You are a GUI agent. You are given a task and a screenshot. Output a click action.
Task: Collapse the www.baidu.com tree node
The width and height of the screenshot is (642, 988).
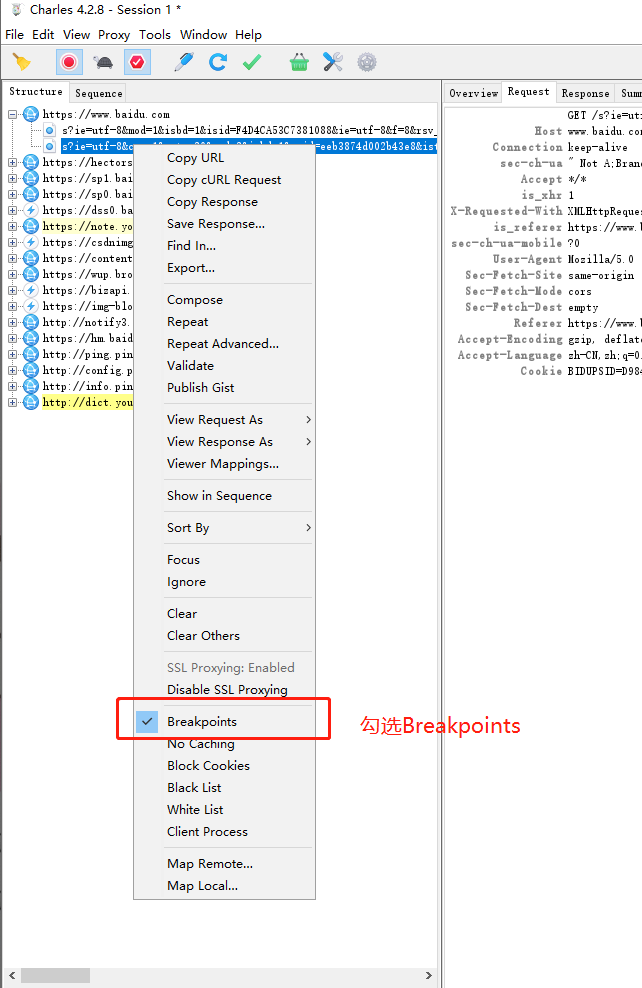click(x=12, y=115)
